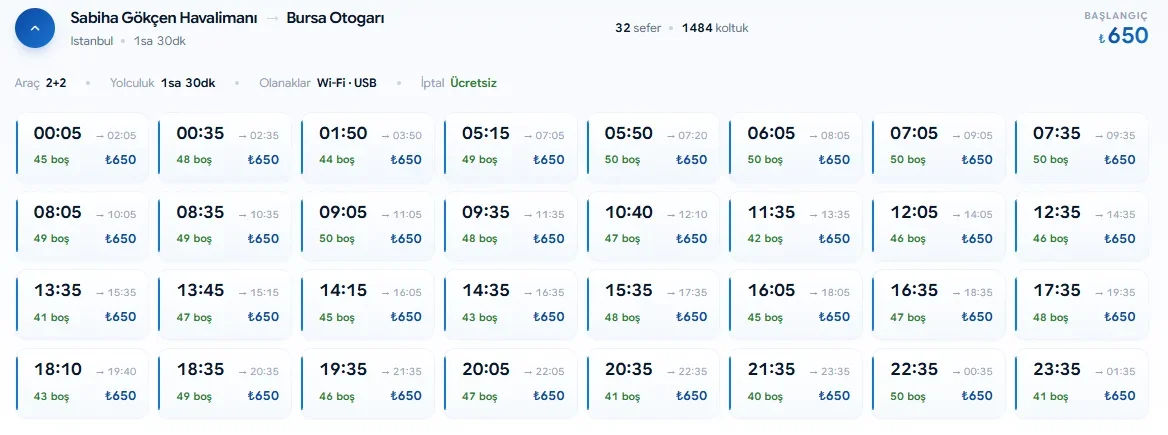Pick the 20:05 departure card
1168x435 pixels.
tap(511, 384)
